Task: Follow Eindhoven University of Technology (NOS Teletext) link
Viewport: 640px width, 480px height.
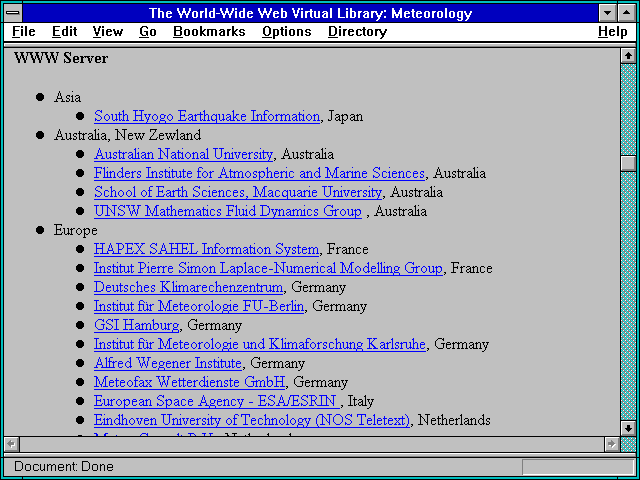Action: 252,420
